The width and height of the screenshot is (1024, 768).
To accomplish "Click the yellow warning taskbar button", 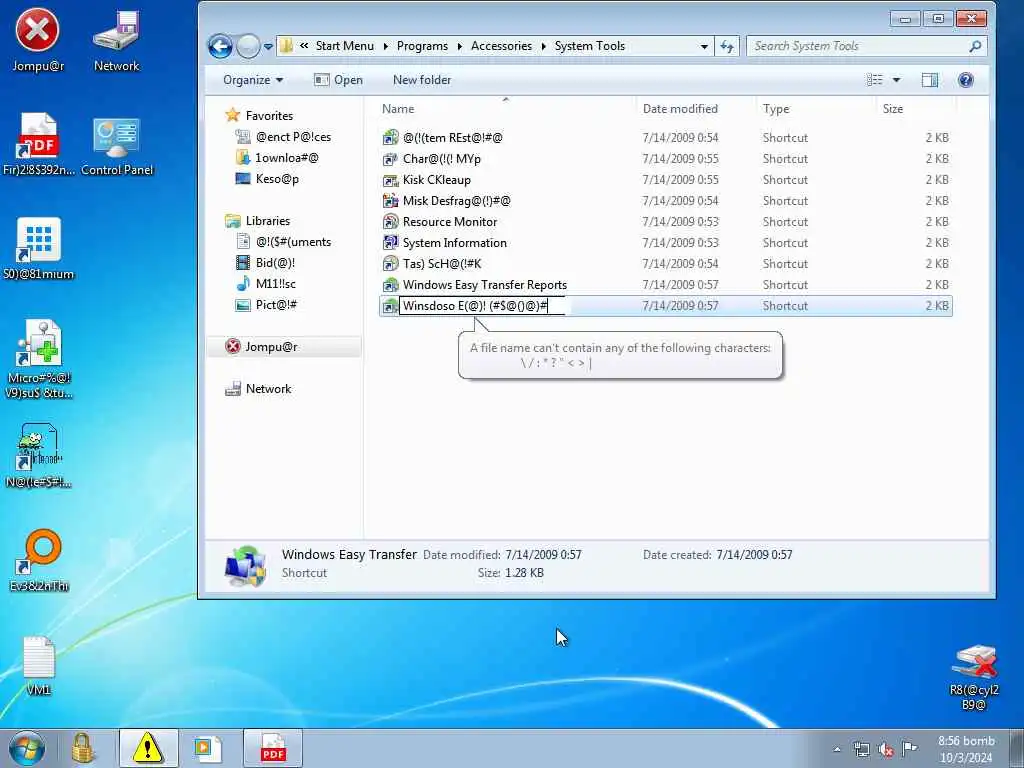I will (x=148, y=748).
